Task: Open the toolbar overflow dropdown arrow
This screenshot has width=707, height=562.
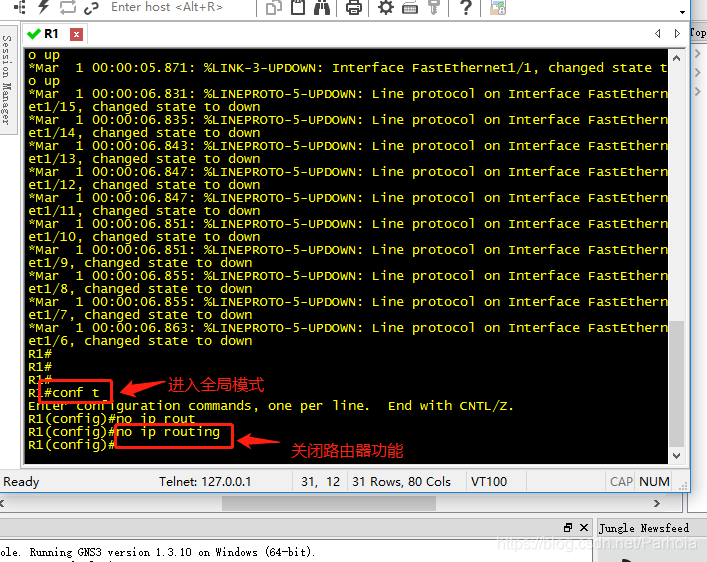Action: pyautogui.click(x=682, y=12)
